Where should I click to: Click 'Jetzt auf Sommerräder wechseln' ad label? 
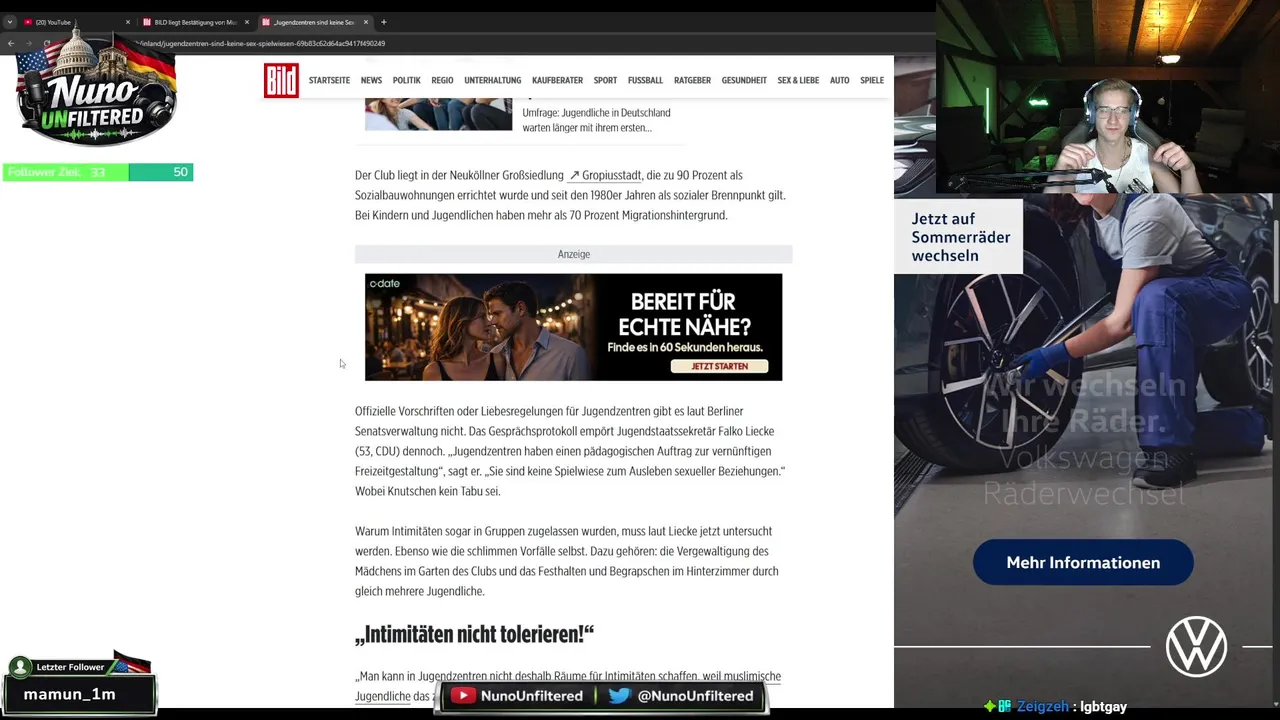click(960, 237)
